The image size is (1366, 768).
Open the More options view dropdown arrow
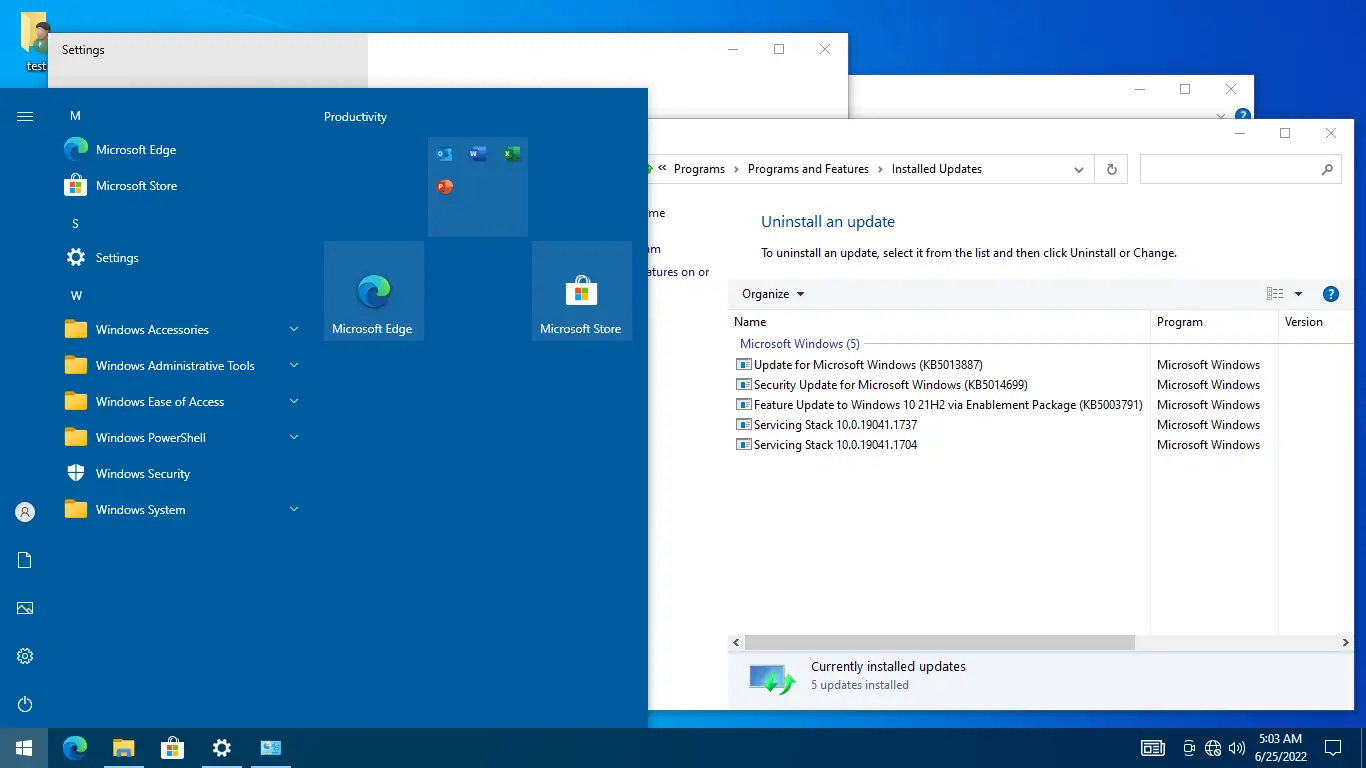[x=1298, y=294]
